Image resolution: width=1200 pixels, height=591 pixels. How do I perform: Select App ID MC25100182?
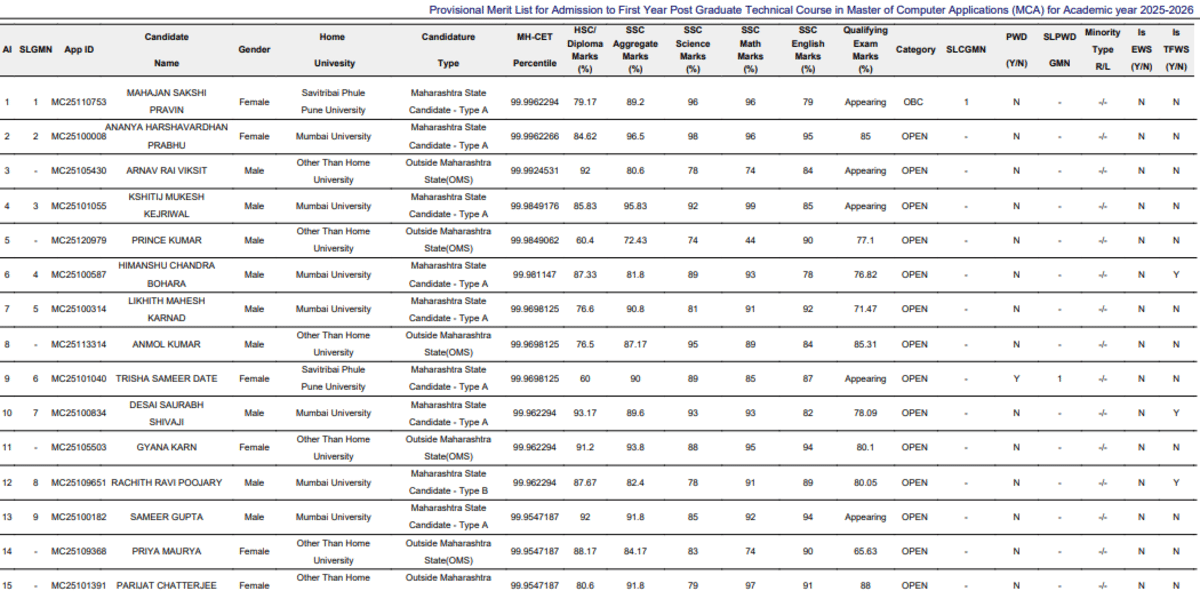[79, 517]
